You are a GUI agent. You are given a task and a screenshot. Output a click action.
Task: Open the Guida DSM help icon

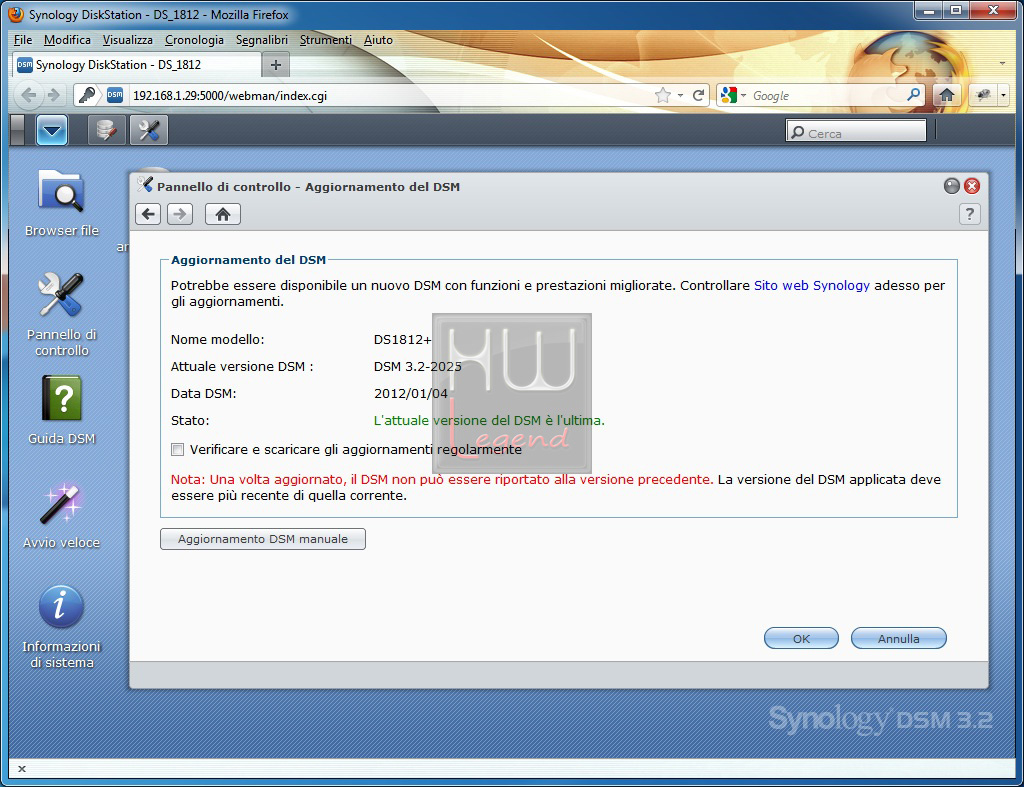(x=61, y=410)
